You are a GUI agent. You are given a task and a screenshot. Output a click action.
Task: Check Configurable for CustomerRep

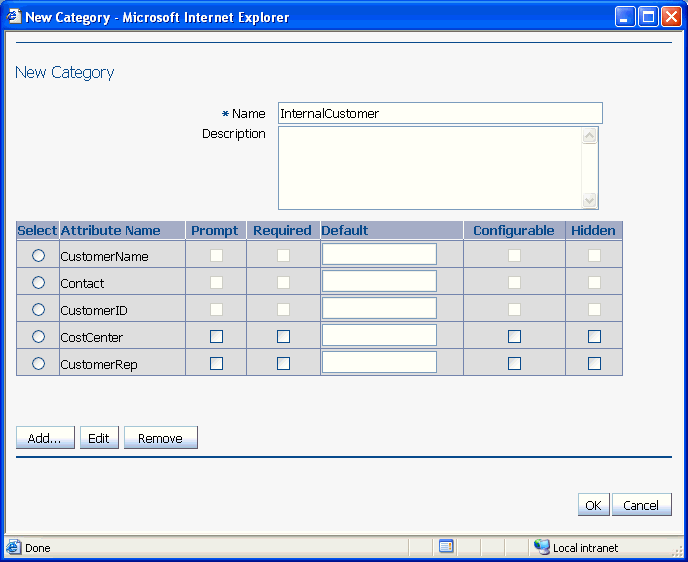coord(514,363)
